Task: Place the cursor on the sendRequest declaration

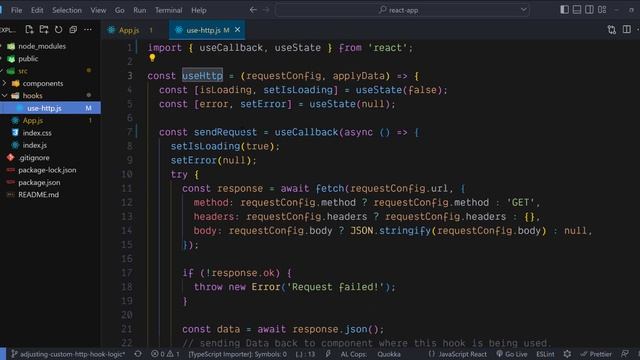Action: 225,132
